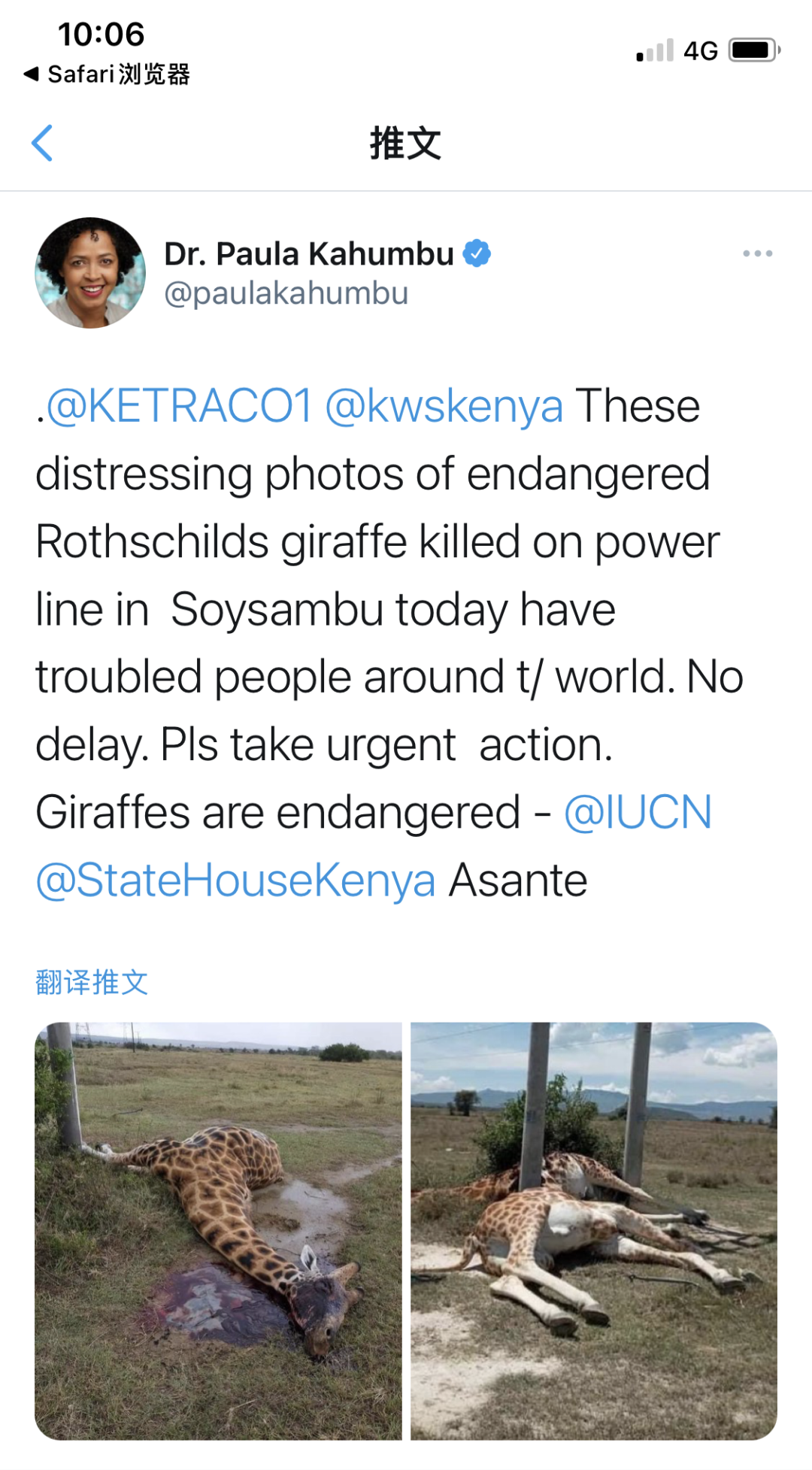Screen dimensions: 812x1470
Task: Tap the 4G network indicator
Action: tap(700, 51)
